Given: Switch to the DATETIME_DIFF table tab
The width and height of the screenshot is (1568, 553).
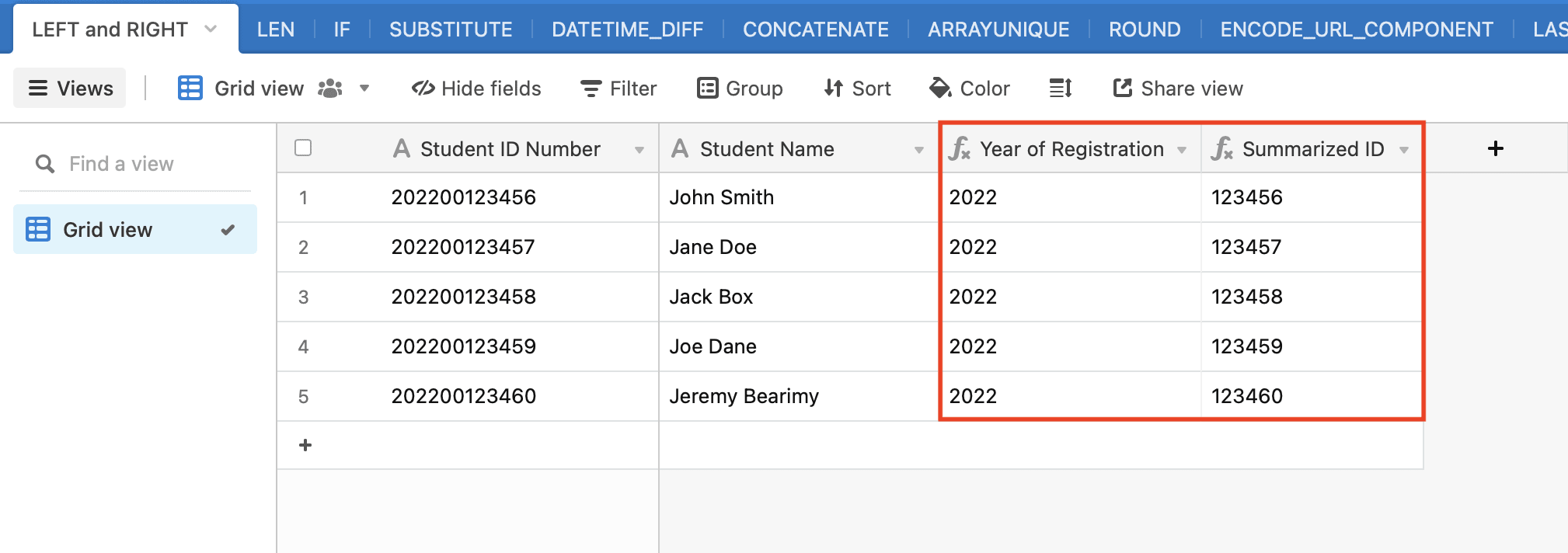Looking at the screenshot, I should 627,30.
